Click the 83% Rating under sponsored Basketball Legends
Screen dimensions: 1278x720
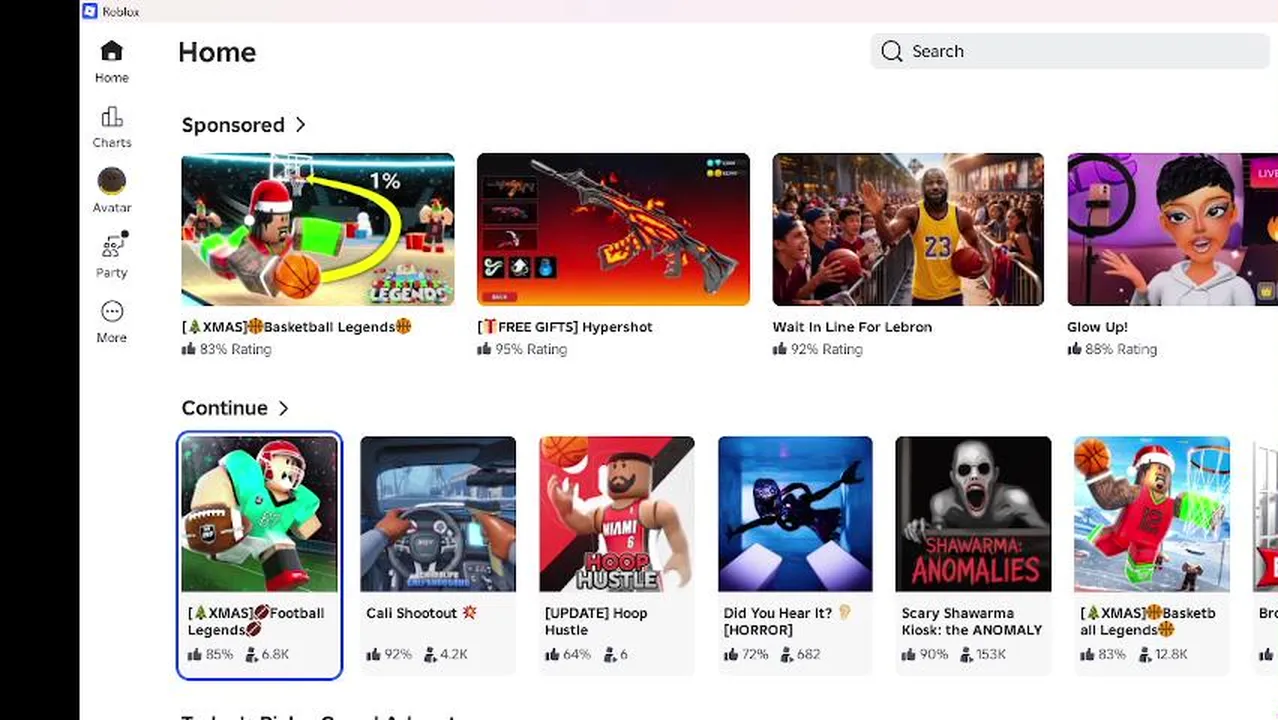[x=227, y=349]
